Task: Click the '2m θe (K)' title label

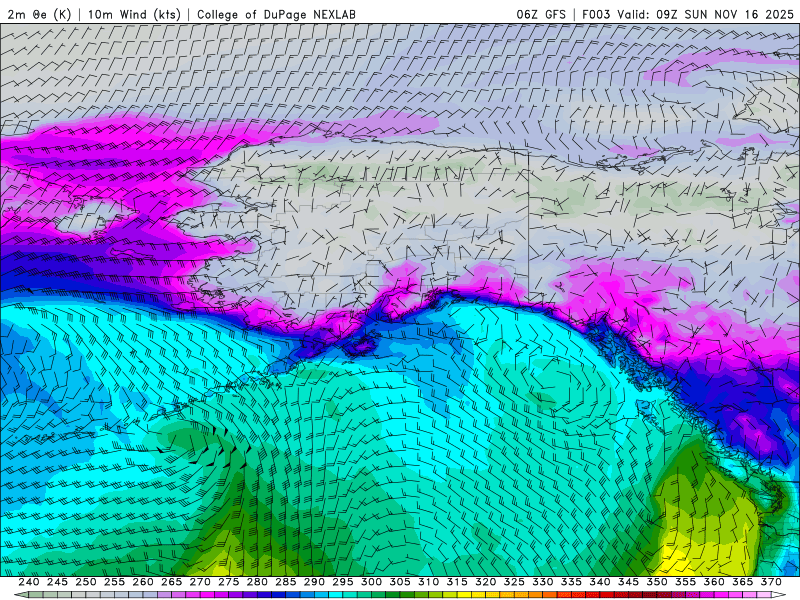Action: (x=40, y=15)
